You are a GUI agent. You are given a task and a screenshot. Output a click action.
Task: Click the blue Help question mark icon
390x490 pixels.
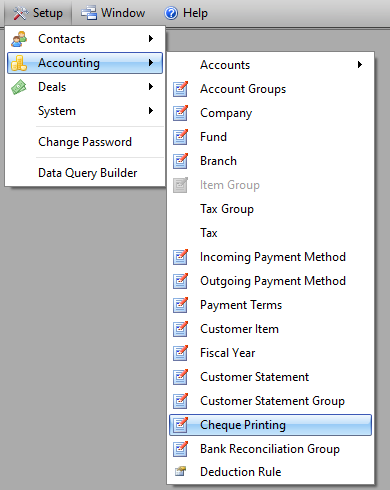171,13
